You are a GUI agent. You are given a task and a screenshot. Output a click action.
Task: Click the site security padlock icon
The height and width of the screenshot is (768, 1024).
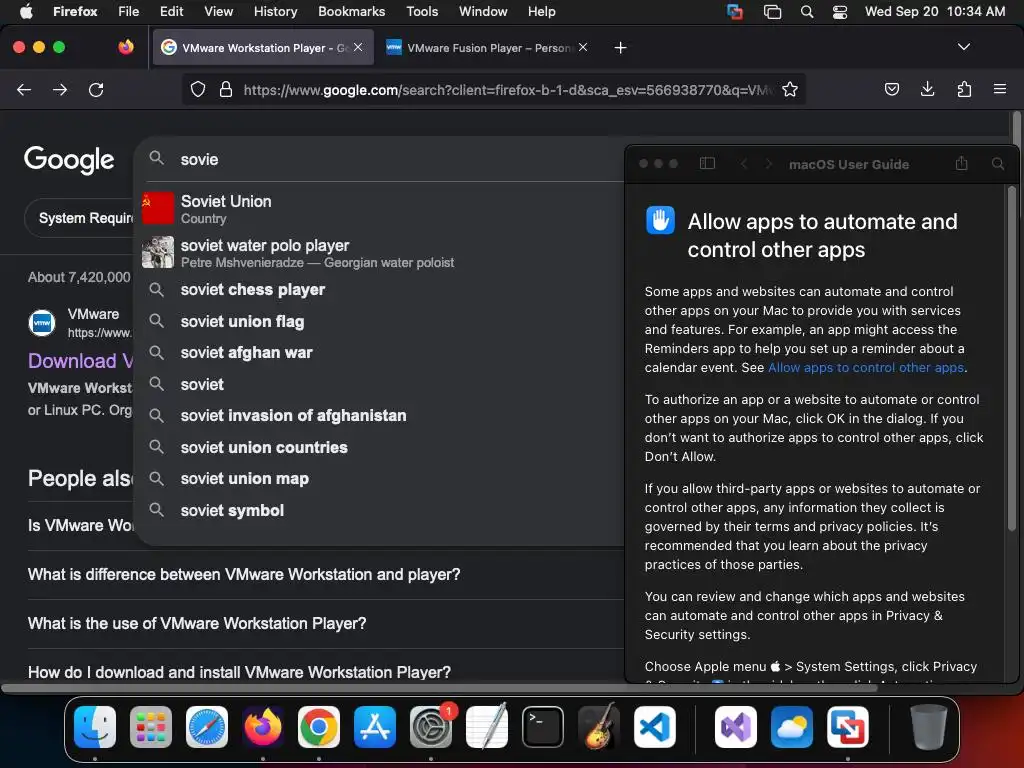(x=226, y=89)
